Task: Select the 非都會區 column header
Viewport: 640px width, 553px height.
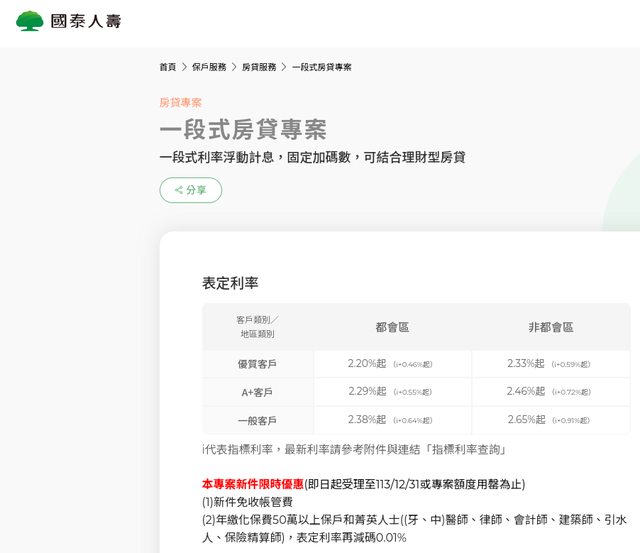Action: coord(551,327)
